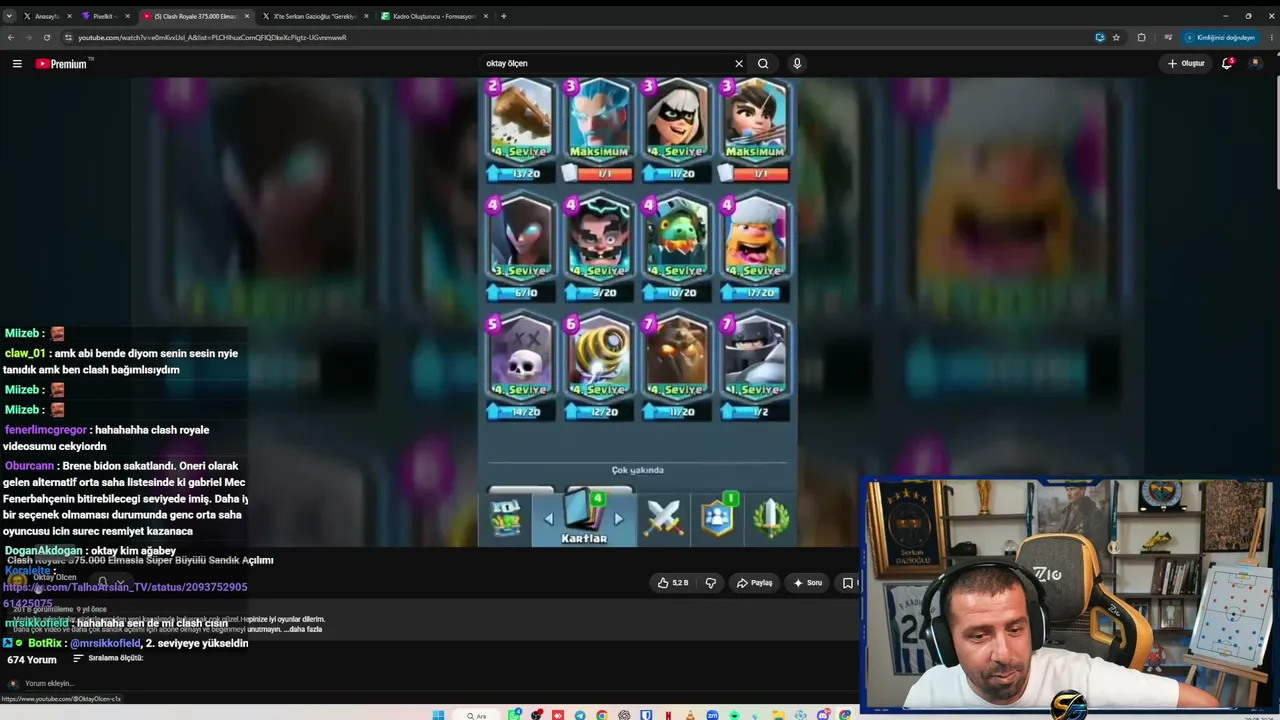The image size is (1280, 720).
Task: Like the video with thumbs-up button
Action: [673, 583]
